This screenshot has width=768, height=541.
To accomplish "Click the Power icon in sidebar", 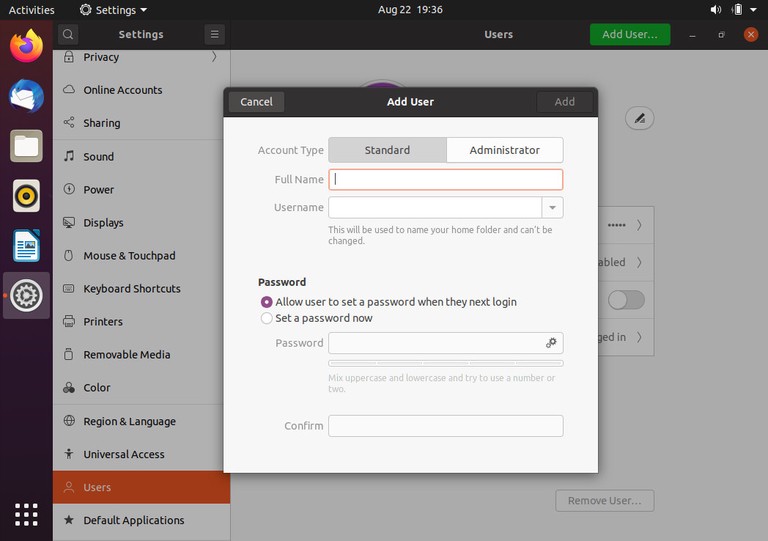I will click(x=69, y=189).
